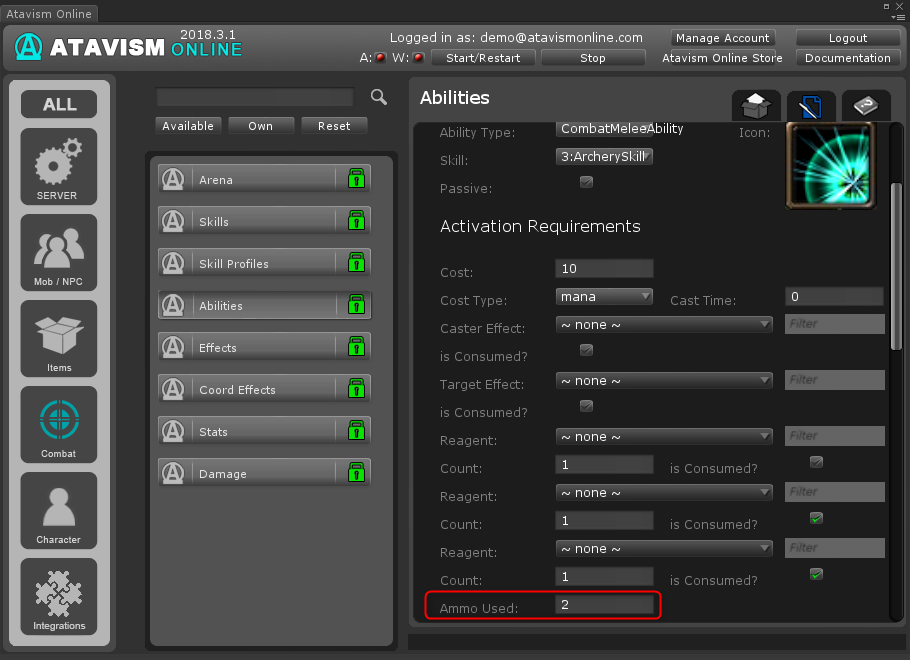This screenshot has height=660, width=910.
Task: Open the Caster Effect dropdown
Action: (665, 325)
